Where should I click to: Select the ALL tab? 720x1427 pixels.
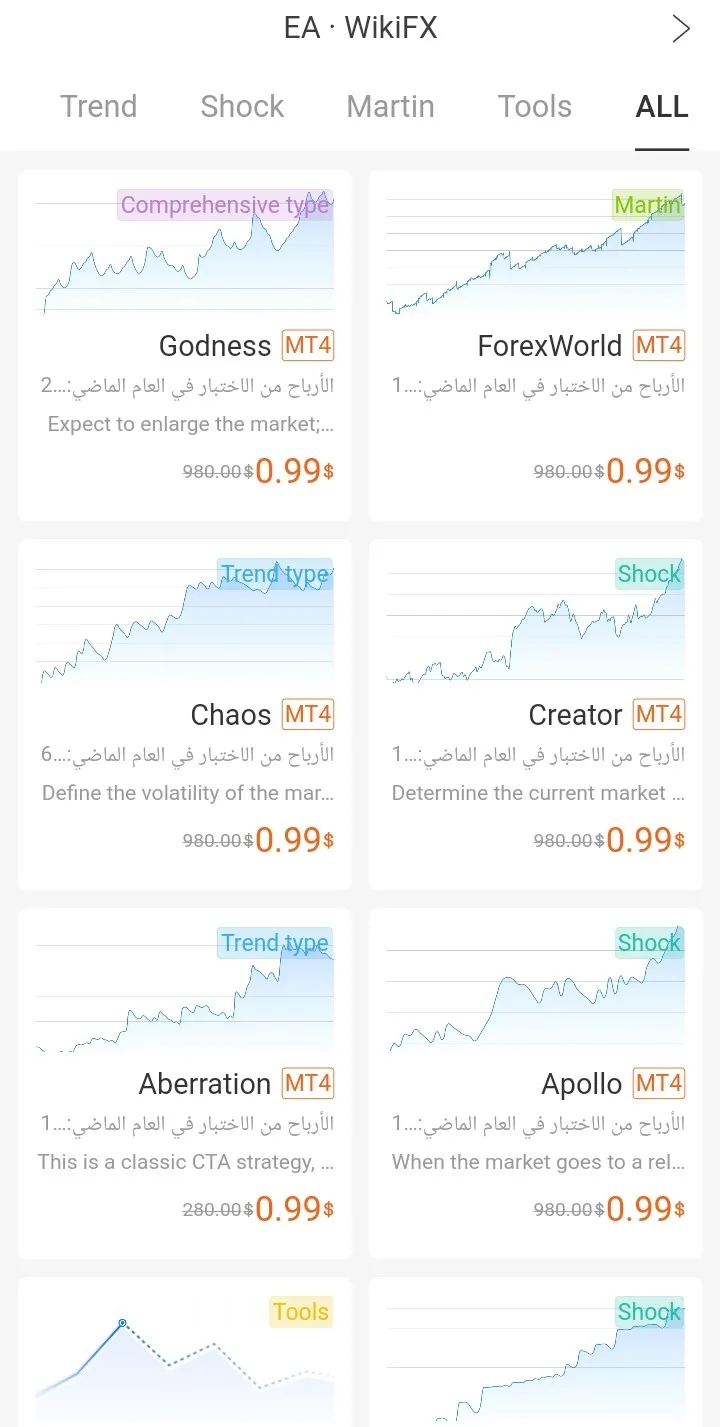662,107
